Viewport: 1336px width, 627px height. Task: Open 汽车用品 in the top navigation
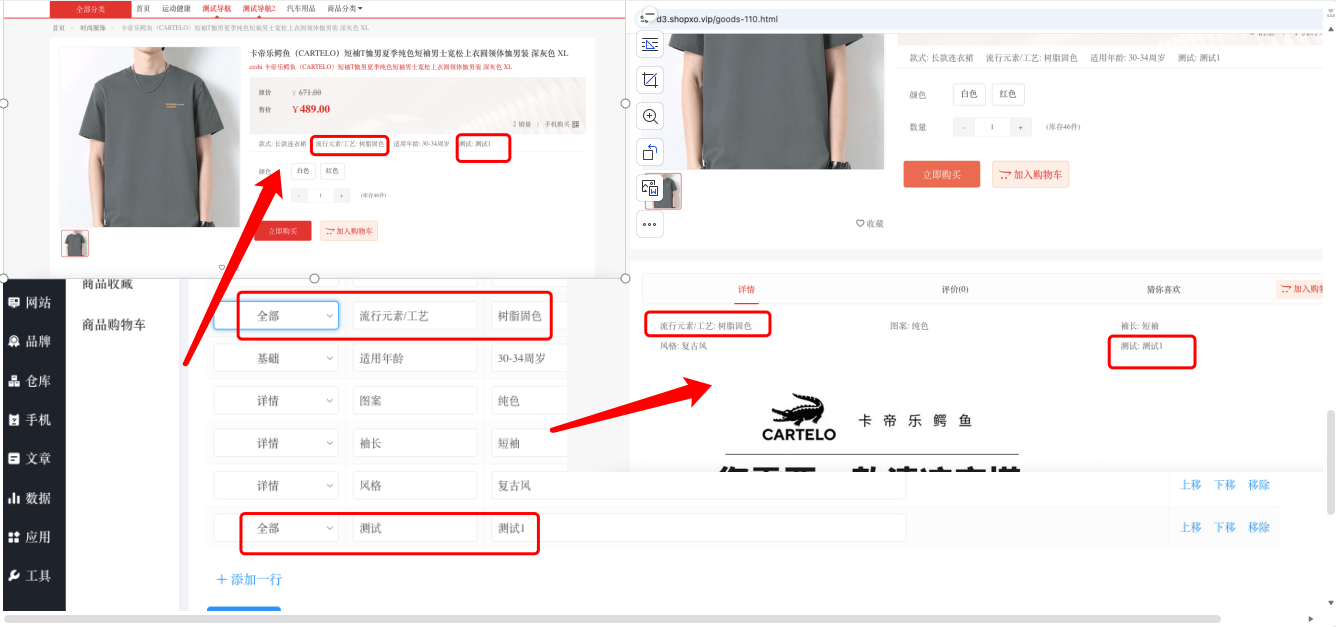coord(301,9)
